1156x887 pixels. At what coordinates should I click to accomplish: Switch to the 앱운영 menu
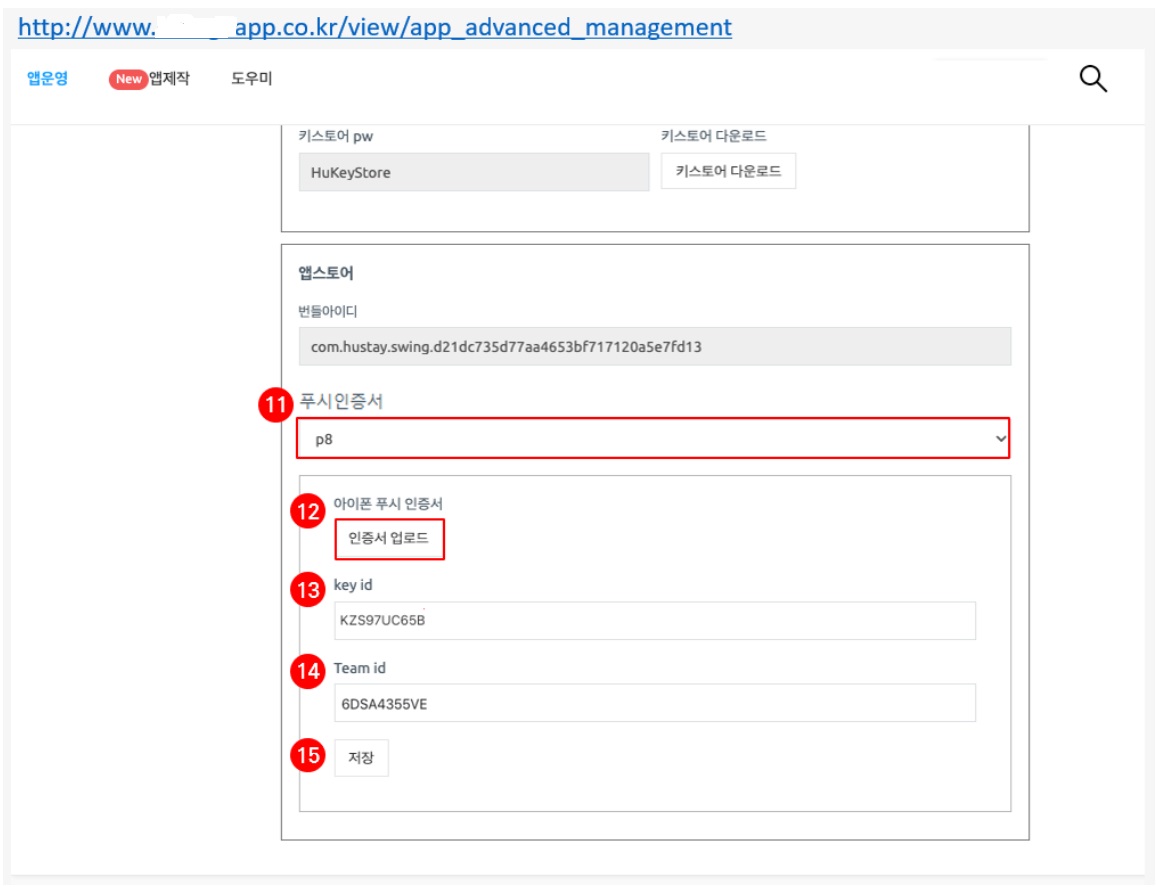(x=48, y=78)
